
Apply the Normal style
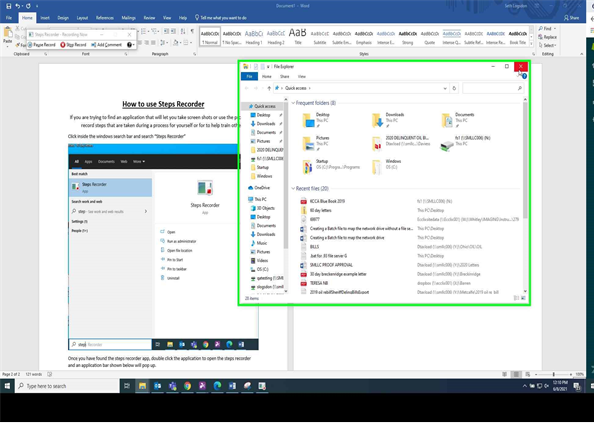(210, 37)
